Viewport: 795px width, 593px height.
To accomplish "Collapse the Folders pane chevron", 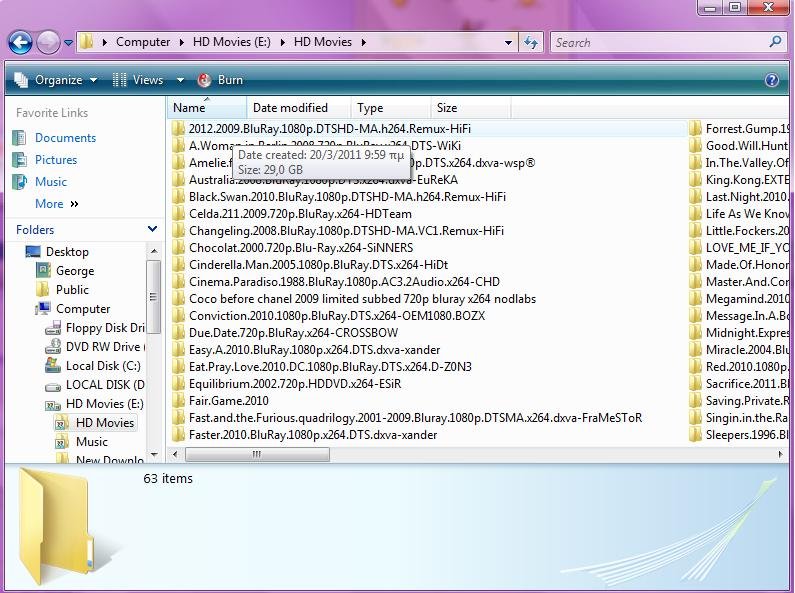I will [x=152, y=230].
